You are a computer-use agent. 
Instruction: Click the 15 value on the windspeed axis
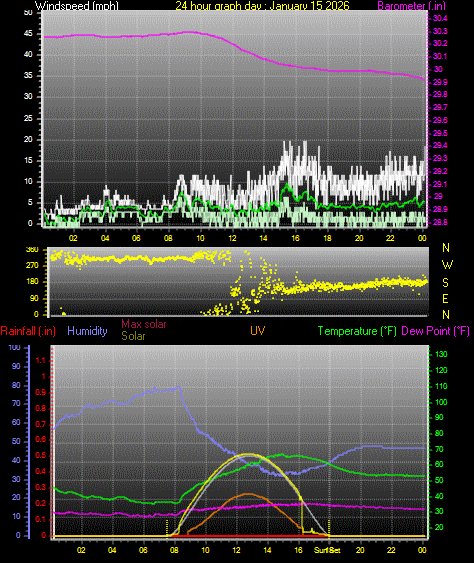(28, 160)
